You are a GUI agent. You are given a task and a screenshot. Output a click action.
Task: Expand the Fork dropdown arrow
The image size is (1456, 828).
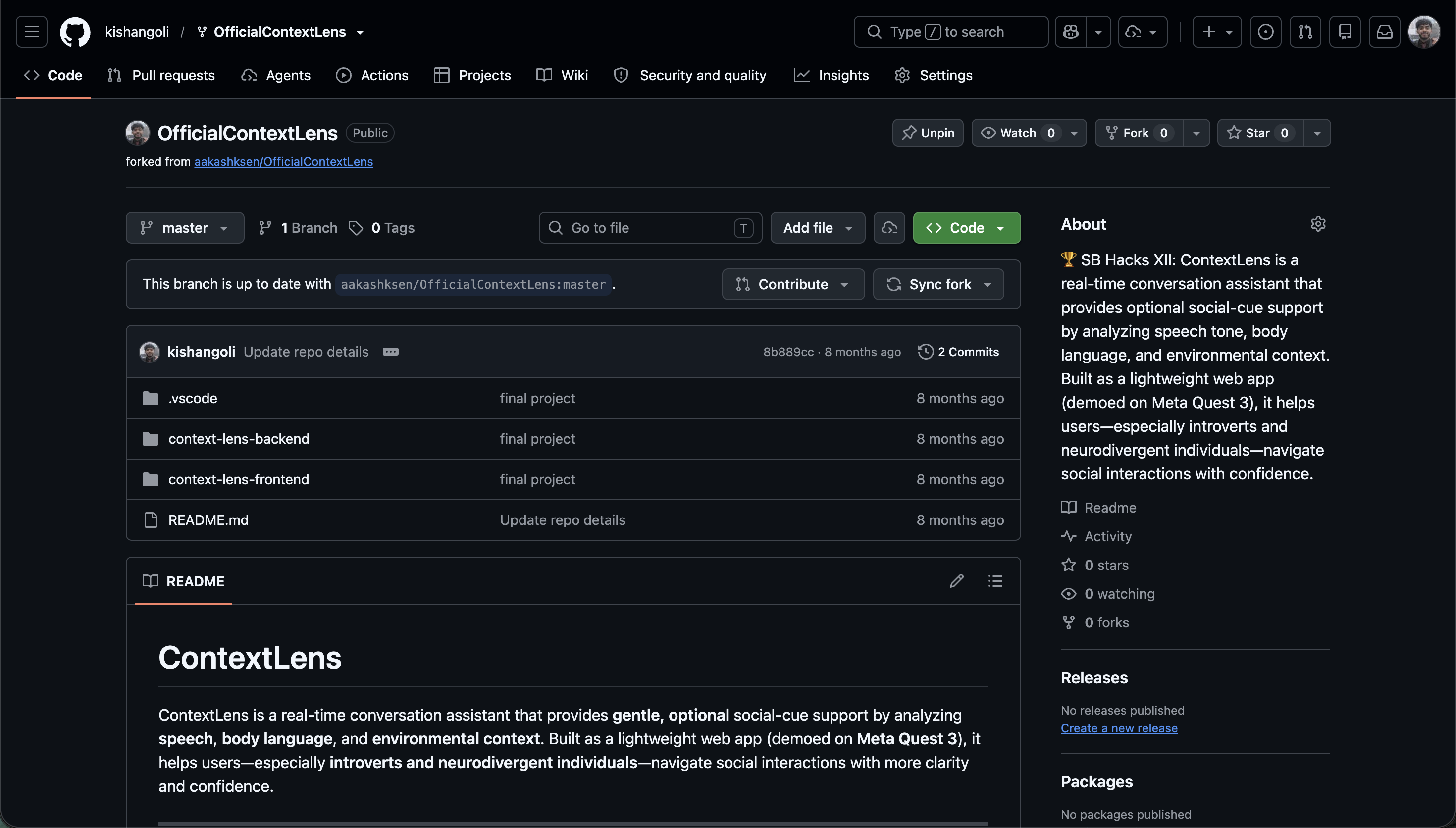(1196, 133)
